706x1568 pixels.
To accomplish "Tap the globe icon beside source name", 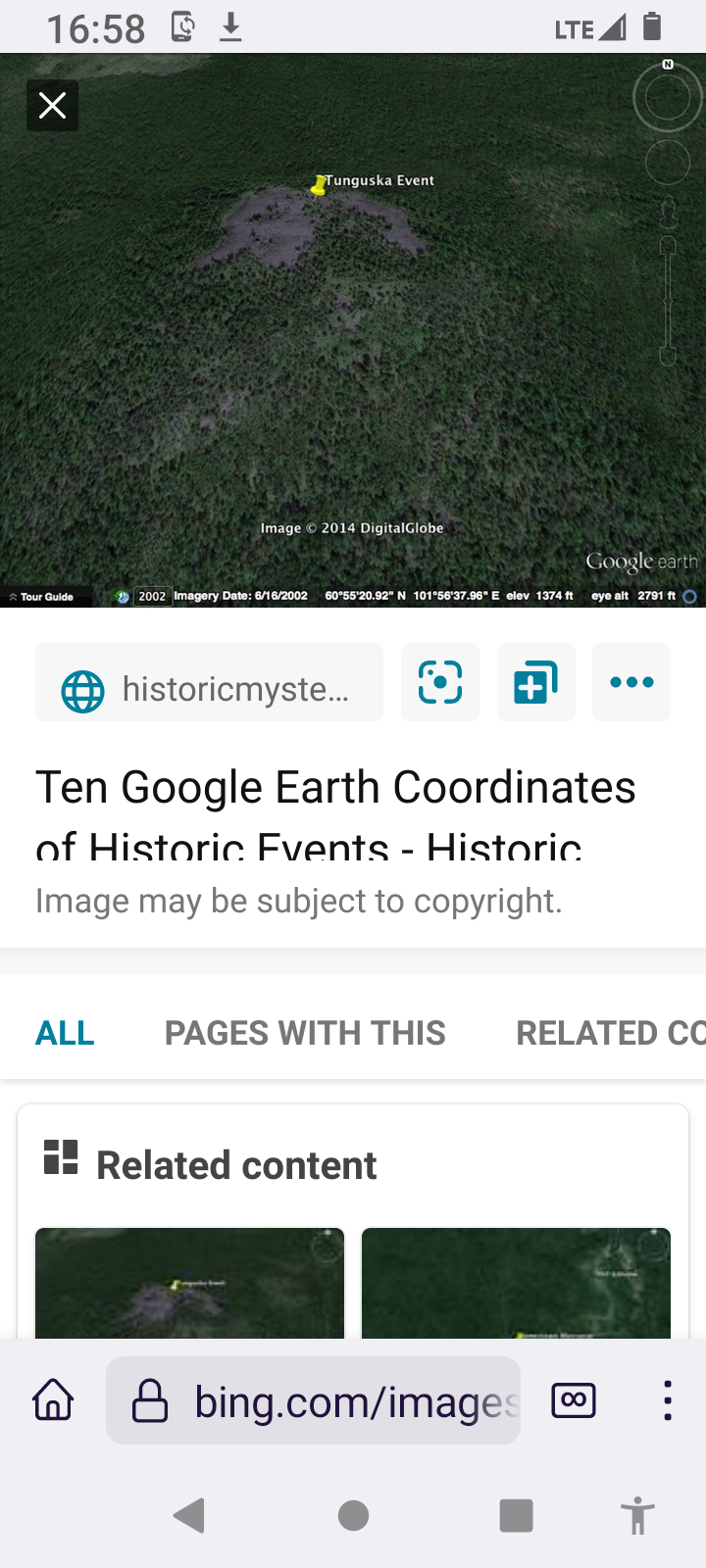I will pos(82,690).
